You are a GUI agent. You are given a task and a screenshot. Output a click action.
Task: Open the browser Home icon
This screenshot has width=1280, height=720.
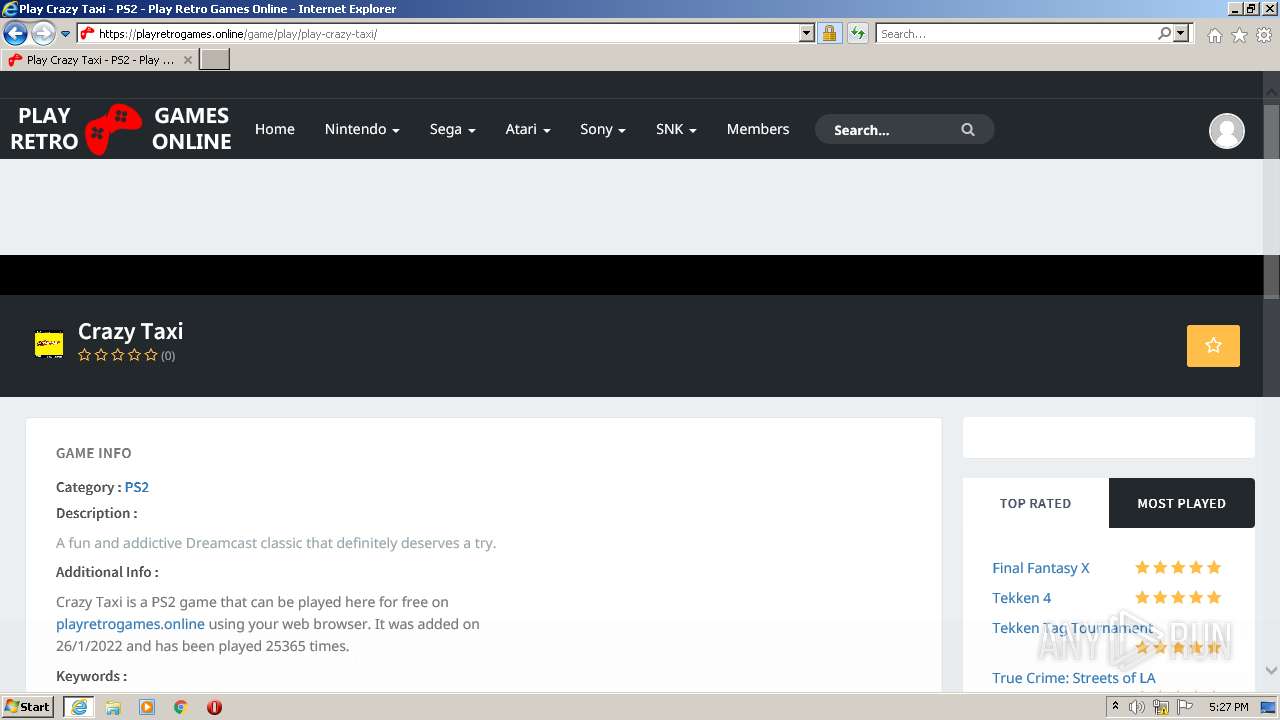pos(1214,35)
